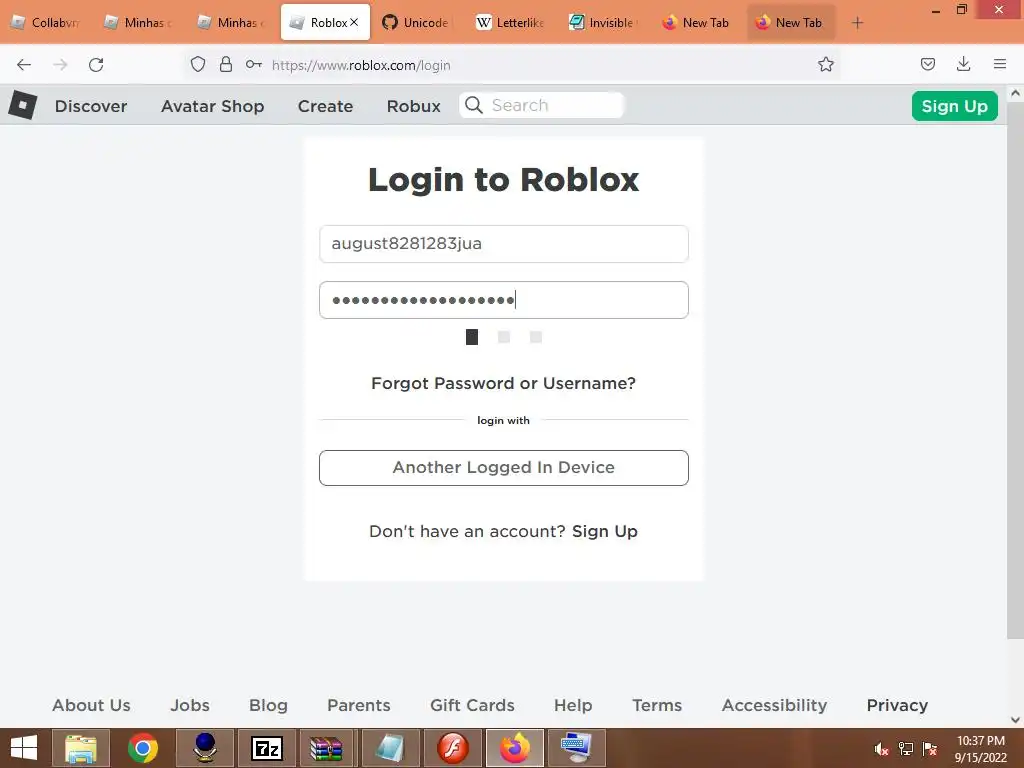The height and width of the screenshot is (768, 1024).
Task: Open the Firefox downloads icon
Action: click(x=963, y=64)
